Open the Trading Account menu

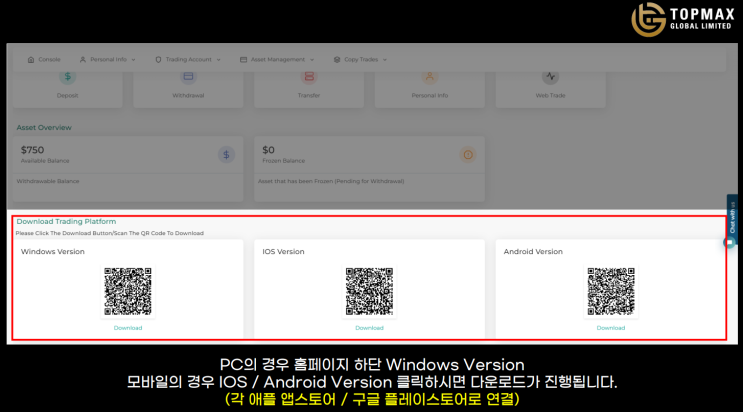click(188, 60)
